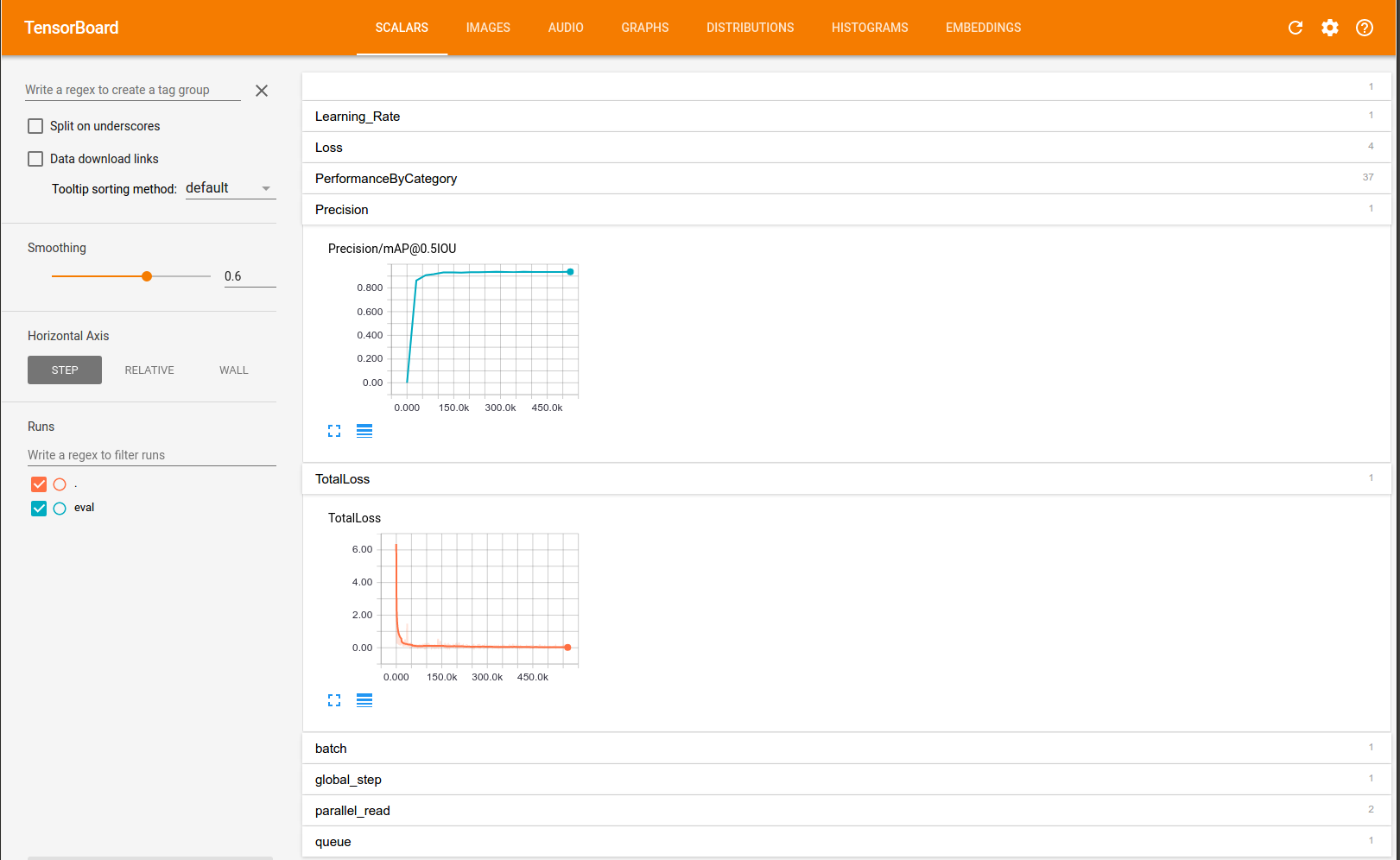The image size is (1400, 860).
Task: Enable Data download links checkbox
Action: [35, 159]
